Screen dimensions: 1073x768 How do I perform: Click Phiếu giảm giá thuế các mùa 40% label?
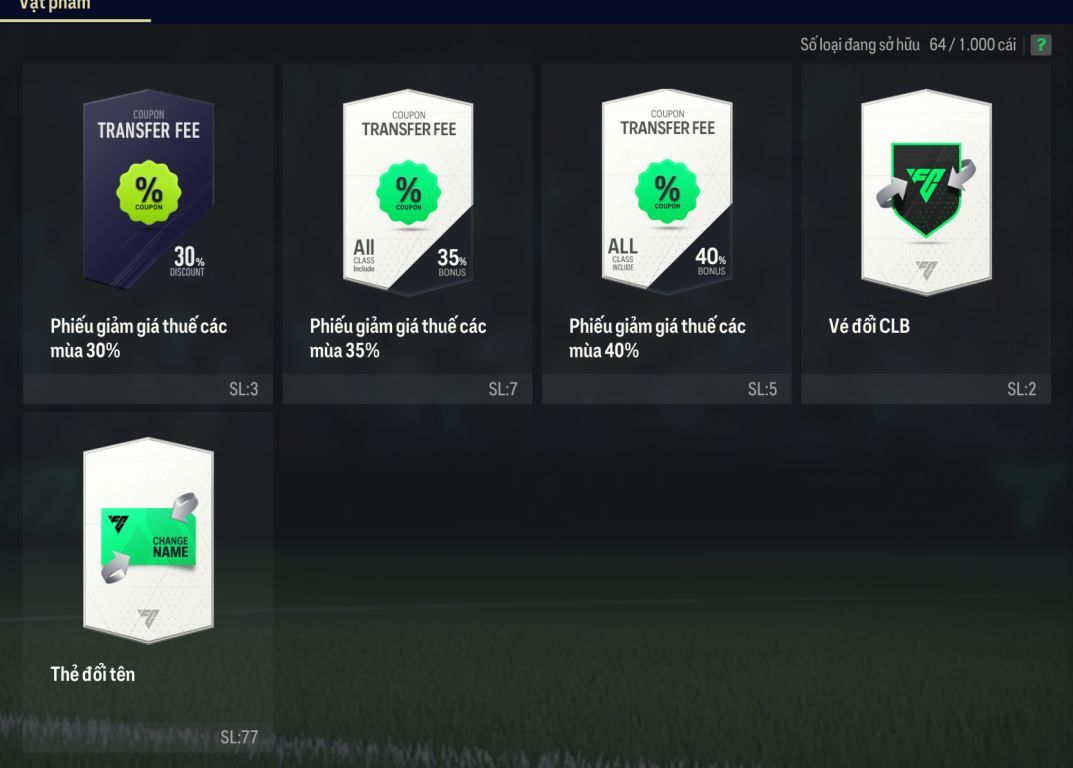[x=657, y=338]
